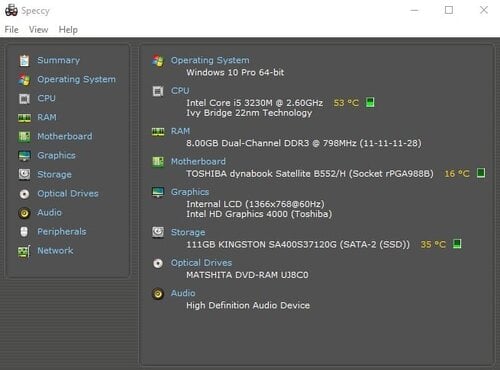This screenshot has height=370, width=500.
Task: Select Graphics in the sidebar list
Action: click(56, 156)
